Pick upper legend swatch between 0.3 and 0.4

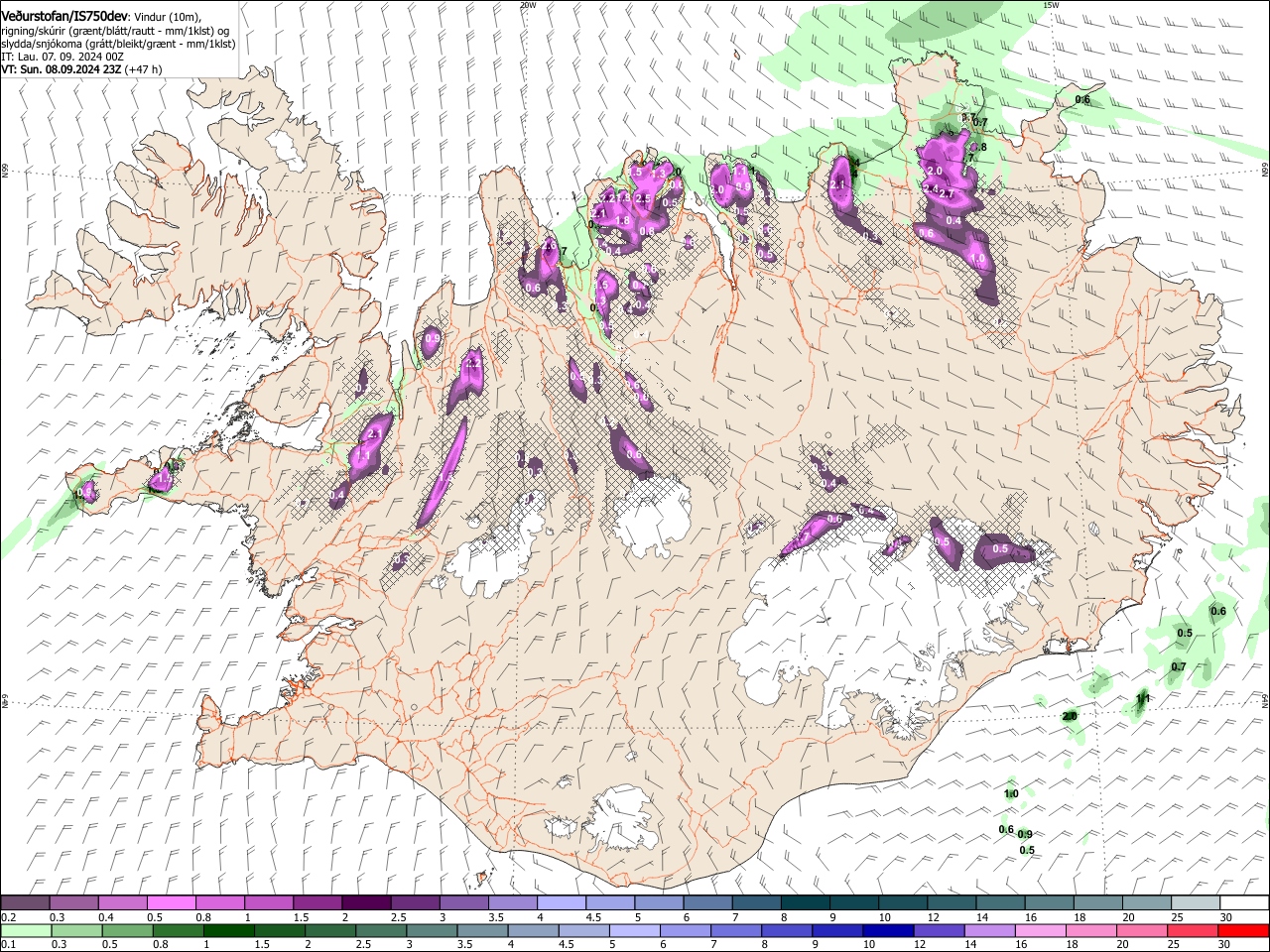coord(73,903)
